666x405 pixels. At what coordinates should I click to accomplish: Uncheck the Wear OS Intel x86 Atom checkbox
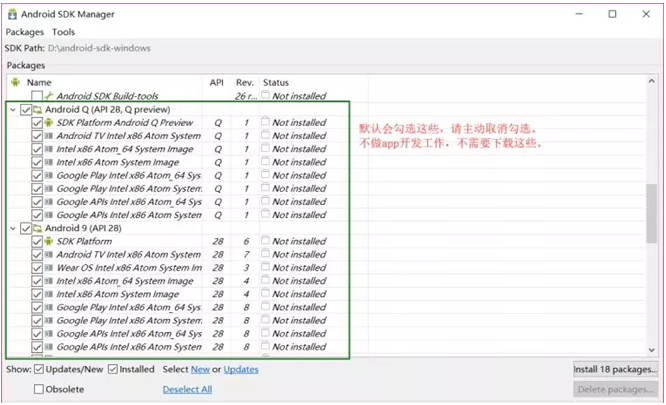click(x=37, y=268)
